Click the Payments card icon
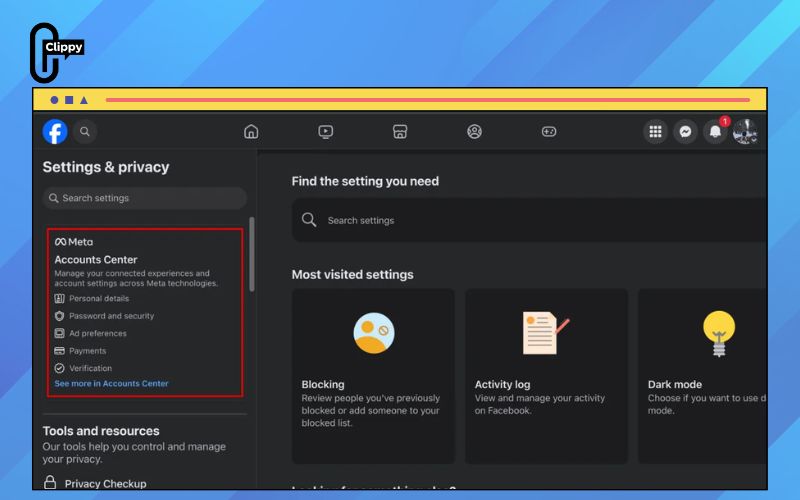This screenshot has width=800, height=500. coord(60,351)
